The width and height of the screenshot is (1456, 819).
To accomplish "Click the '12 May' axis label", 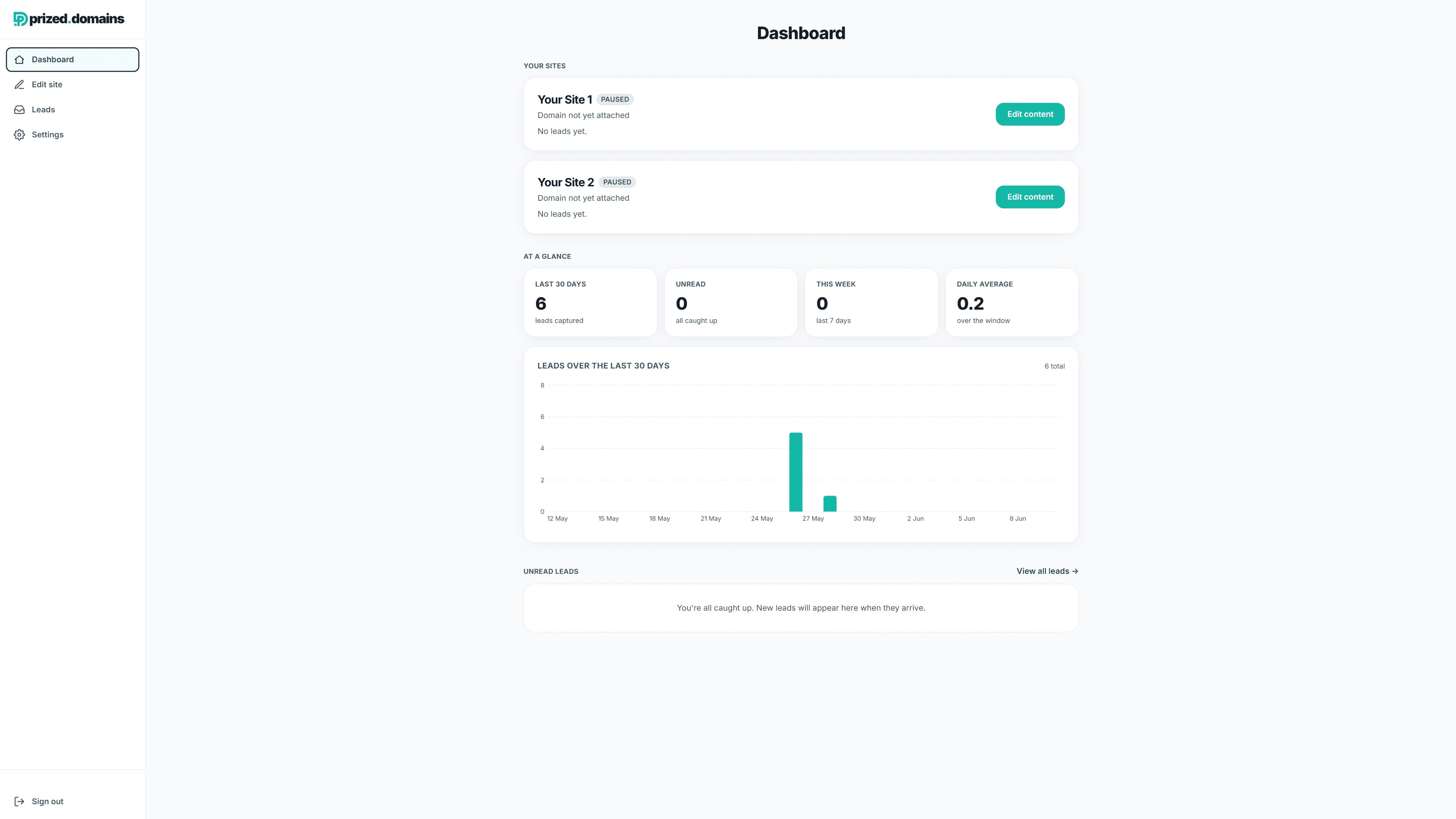I will (x=557, y=519).
